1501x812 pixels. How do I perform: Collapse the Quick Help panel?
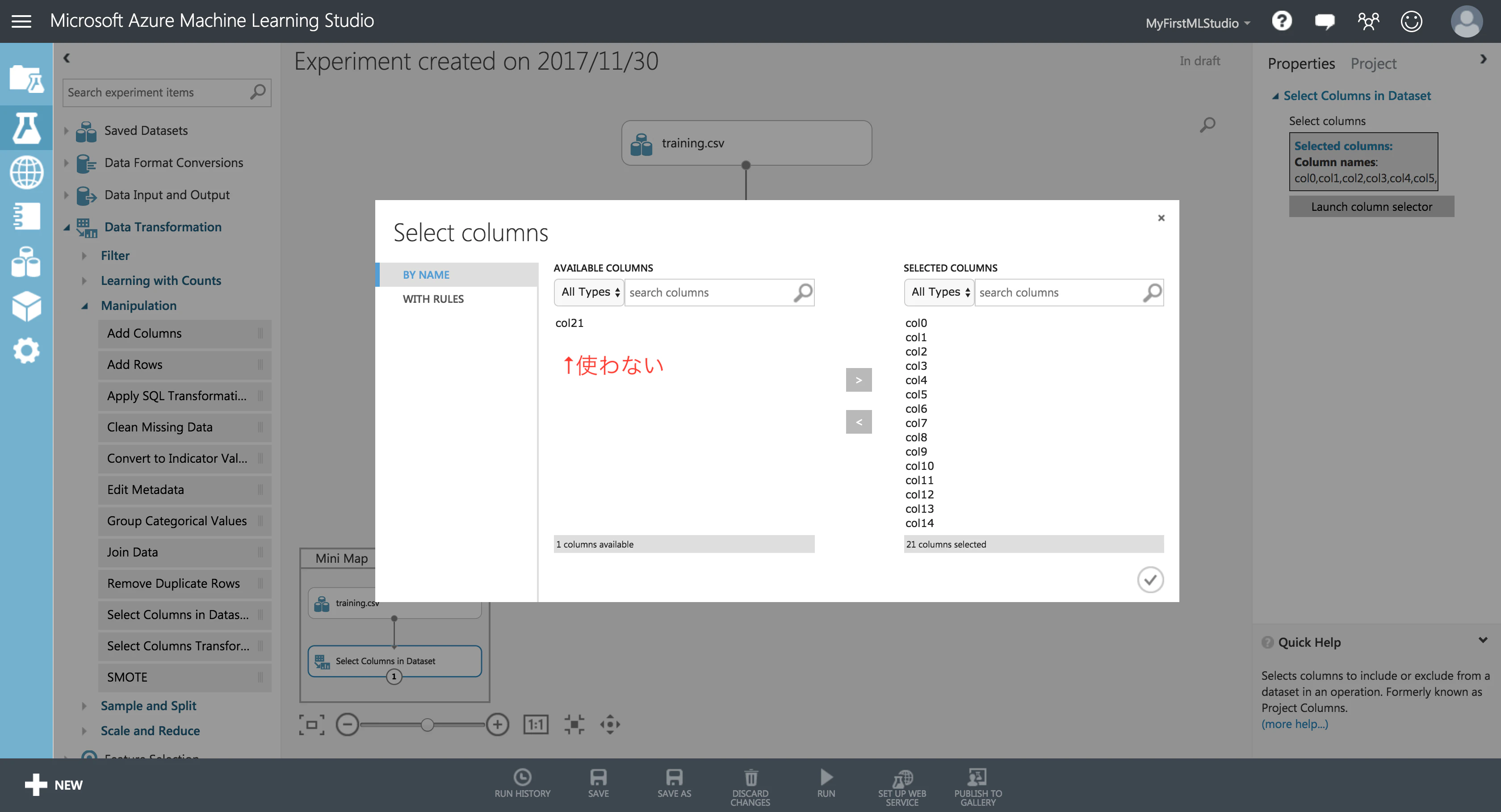tap(1482, 640)
